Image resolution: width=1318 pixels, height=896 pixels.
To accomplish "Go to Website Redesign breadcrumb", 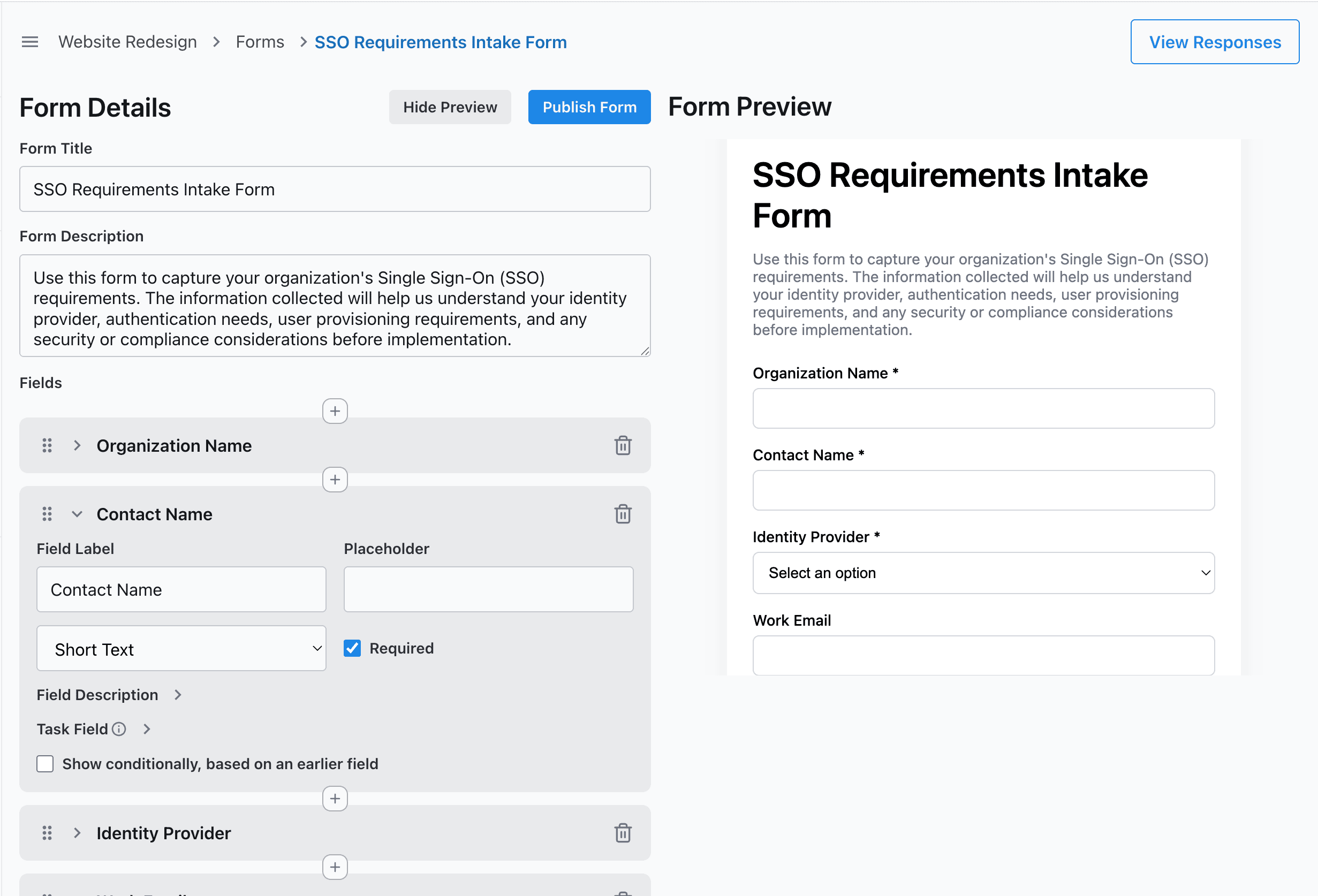I will 127,42.
